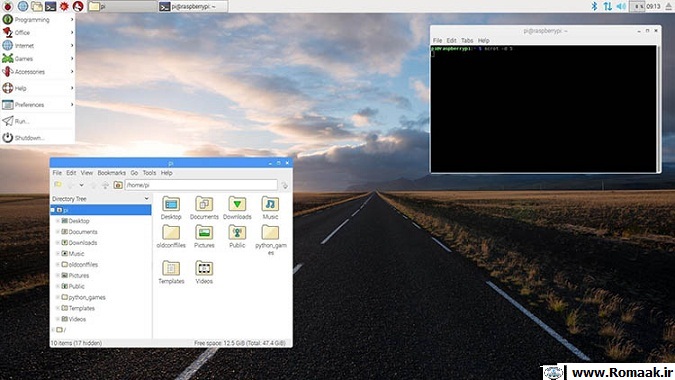Launch the web browser from the taskbar
The image size is (675, 380).
coord(22,6)
